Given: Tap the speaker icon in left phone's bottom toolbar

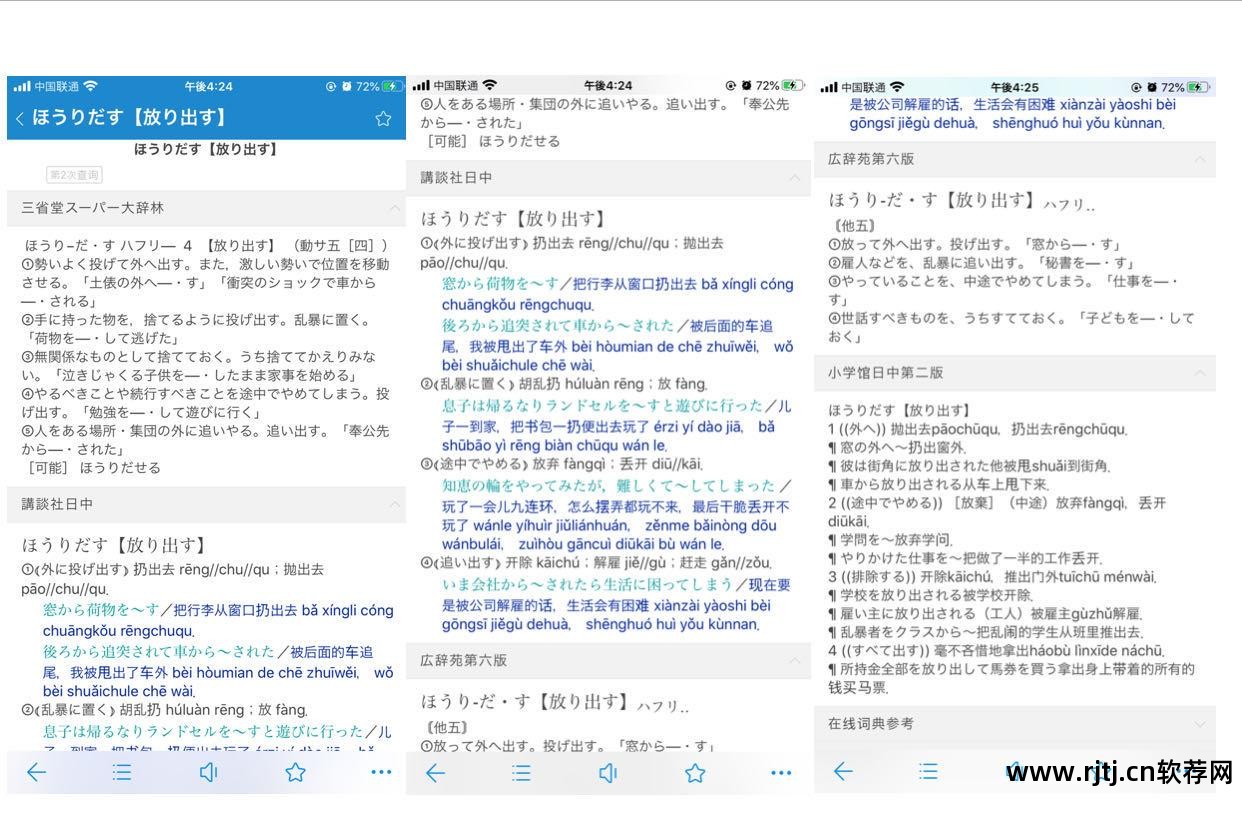Looking at the screenshot, I should [x=208, y=771].
